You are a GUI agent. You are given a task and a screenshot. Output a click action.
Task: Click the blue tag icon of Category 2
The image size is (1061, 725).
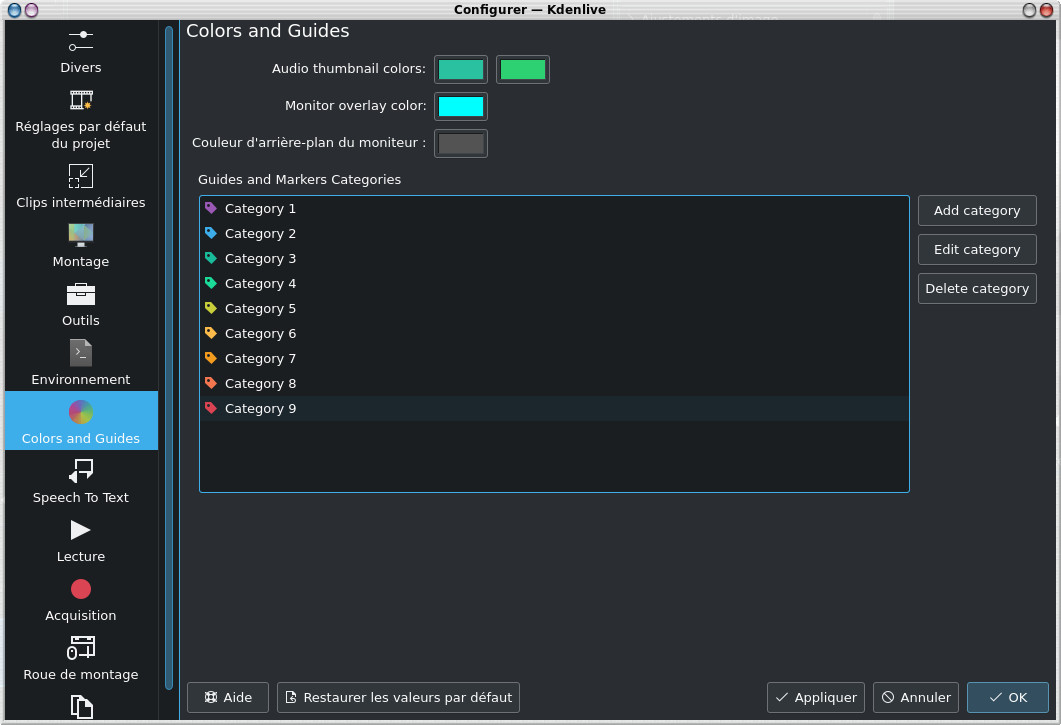211,233
